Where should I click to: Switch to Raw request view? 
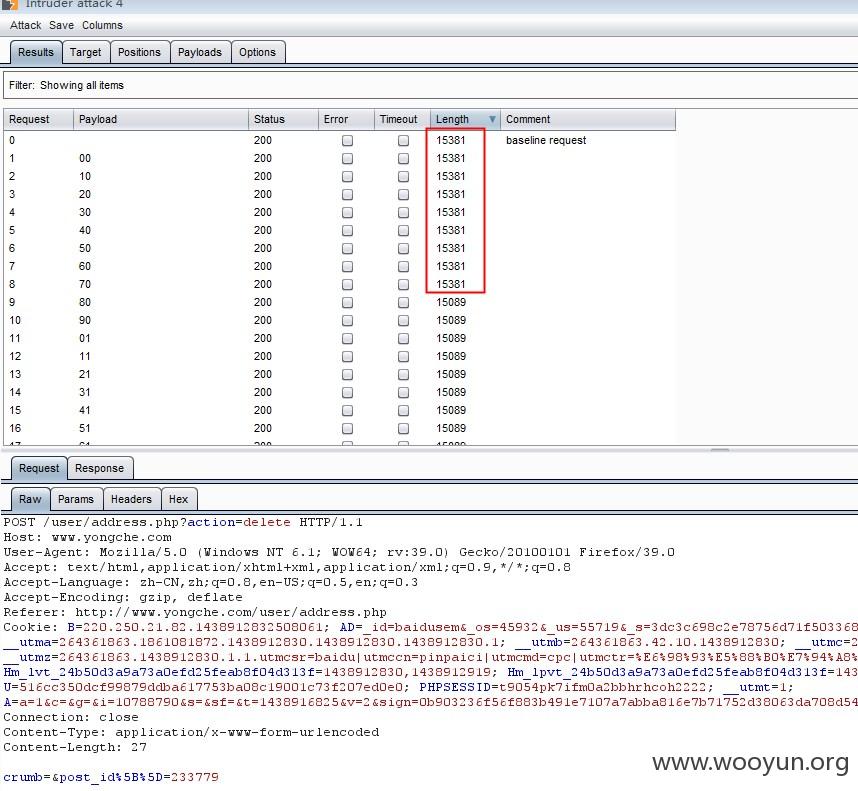30,499
